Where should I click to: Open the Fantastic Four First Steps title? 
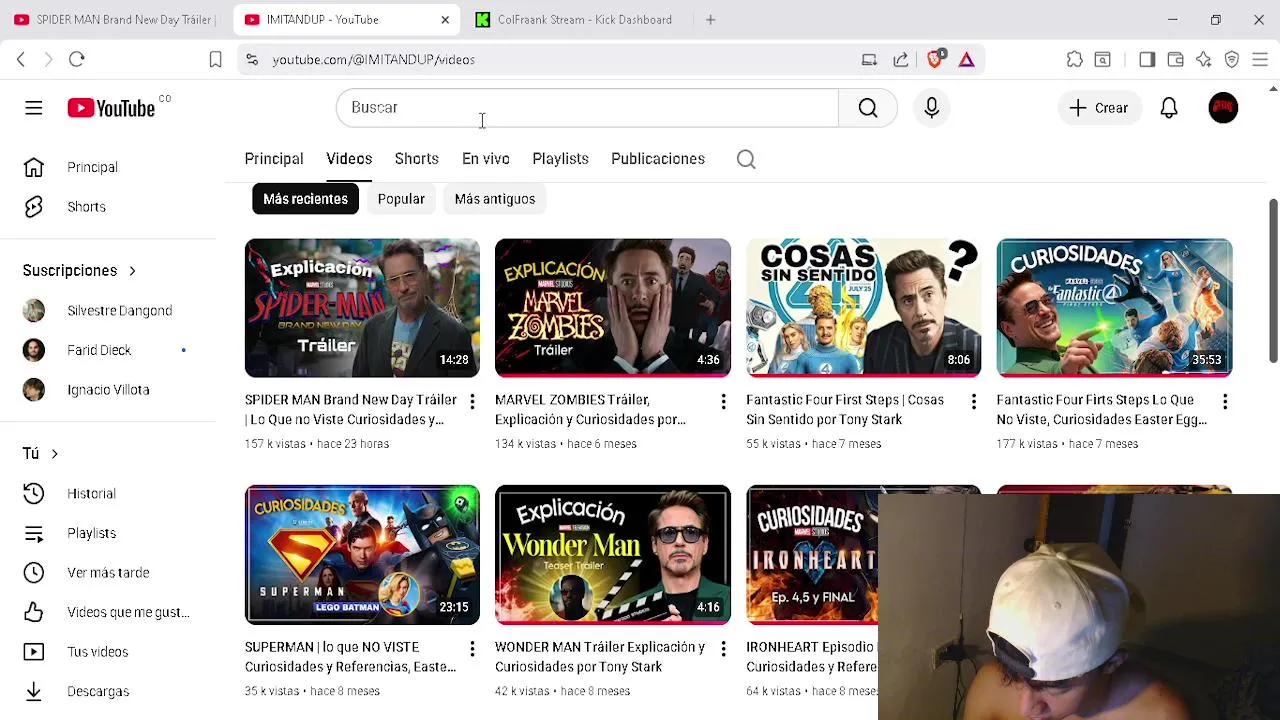coord(845,410)
